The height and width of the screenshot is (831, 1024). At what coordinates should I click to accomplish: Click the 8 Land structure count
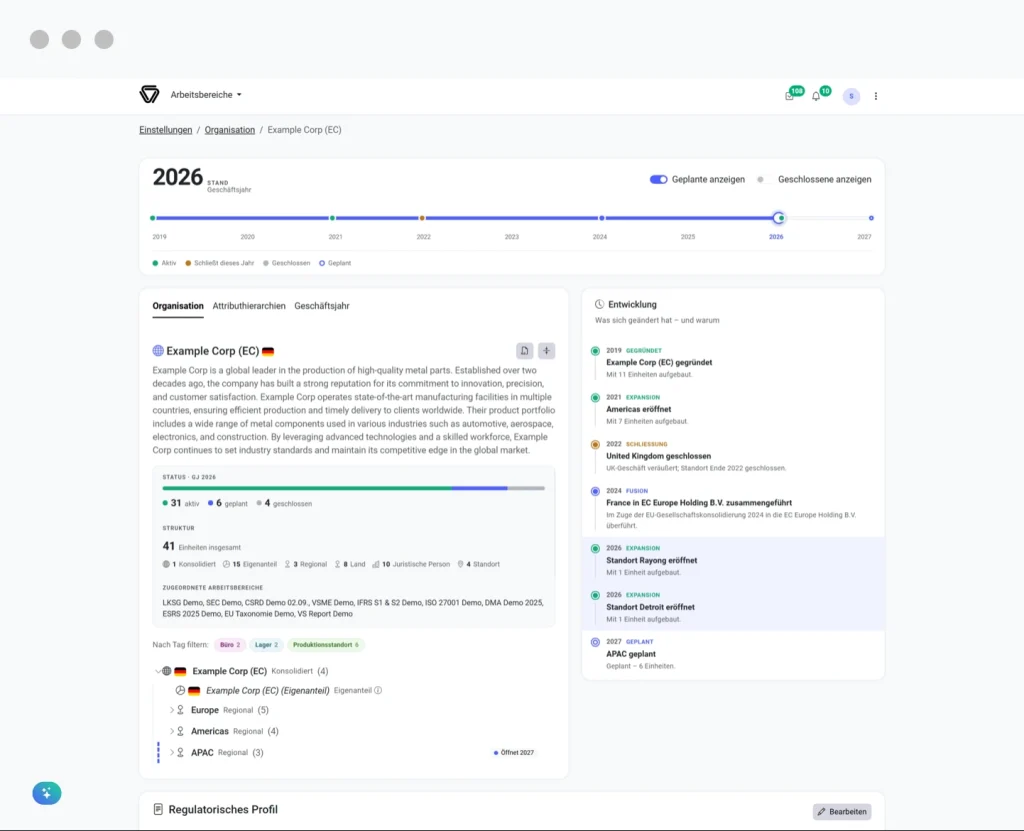tap(349, 564)
